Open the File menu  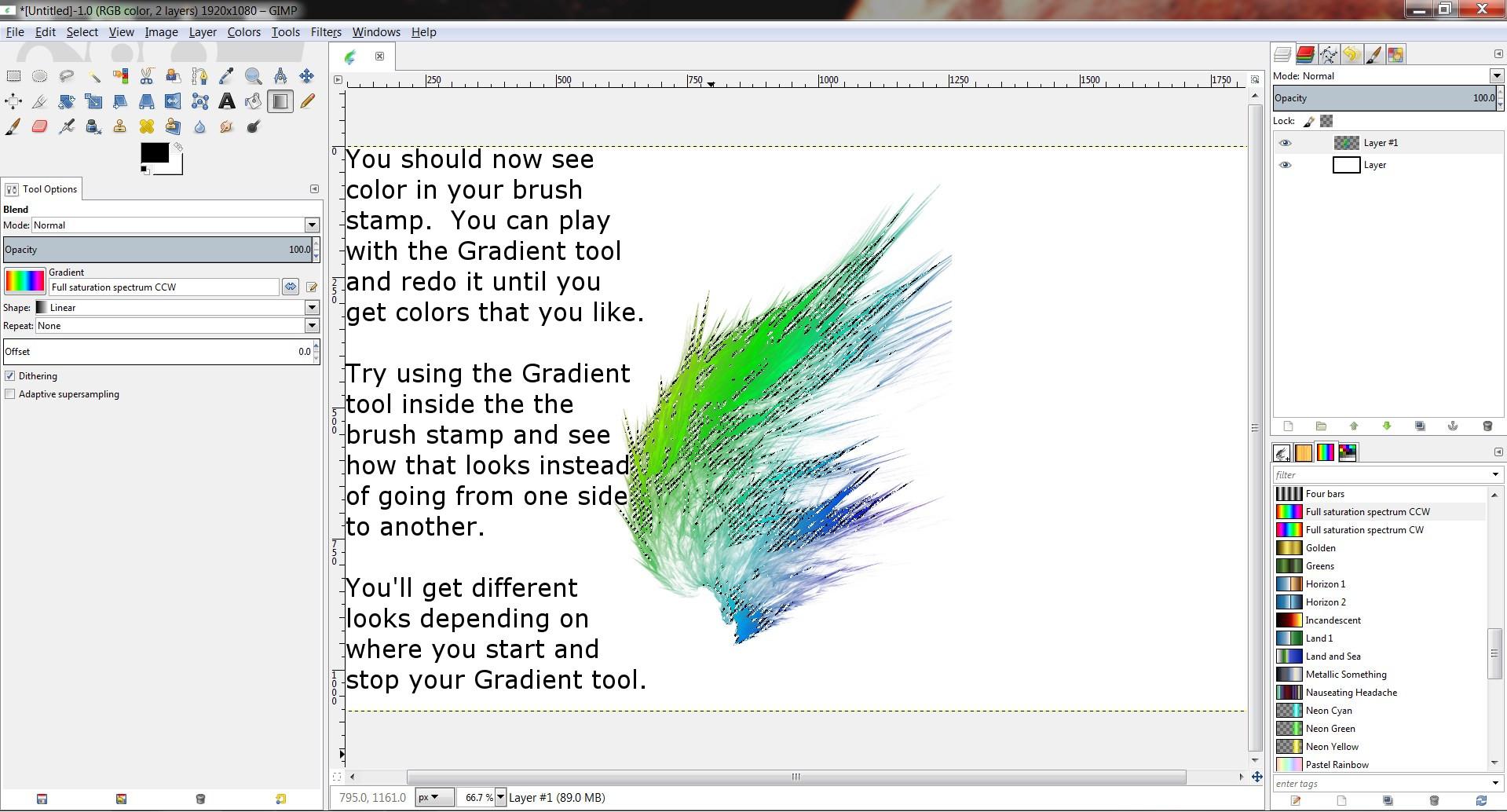[15, 32]
